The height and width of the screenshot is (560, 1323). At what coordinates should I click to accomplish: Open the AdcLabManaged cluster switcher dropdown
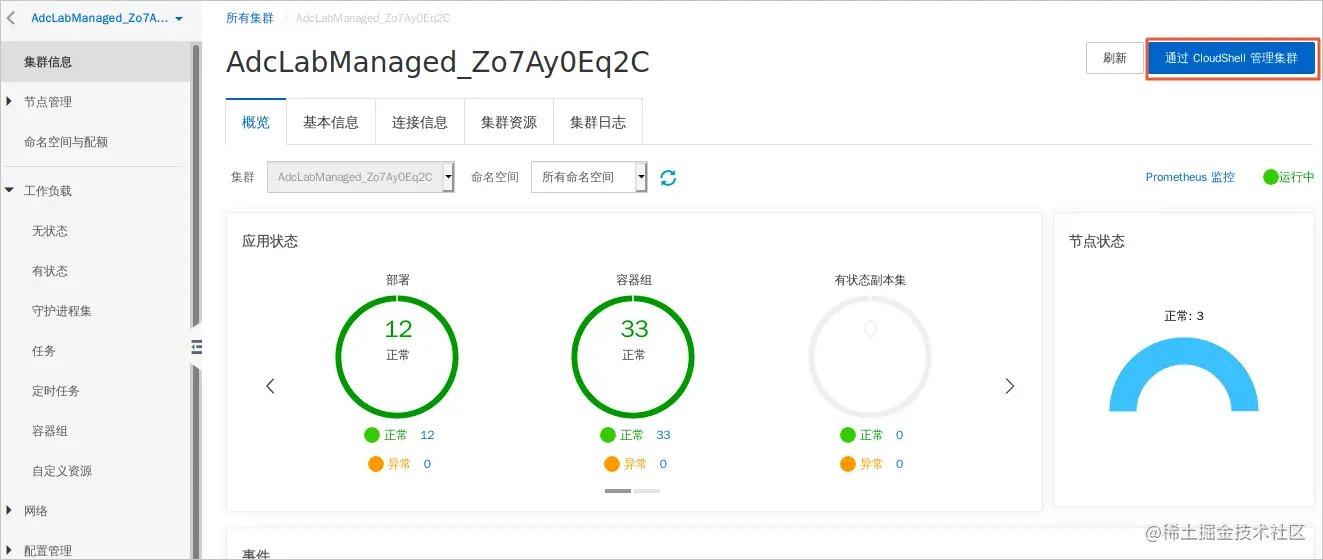pos(107,18)
